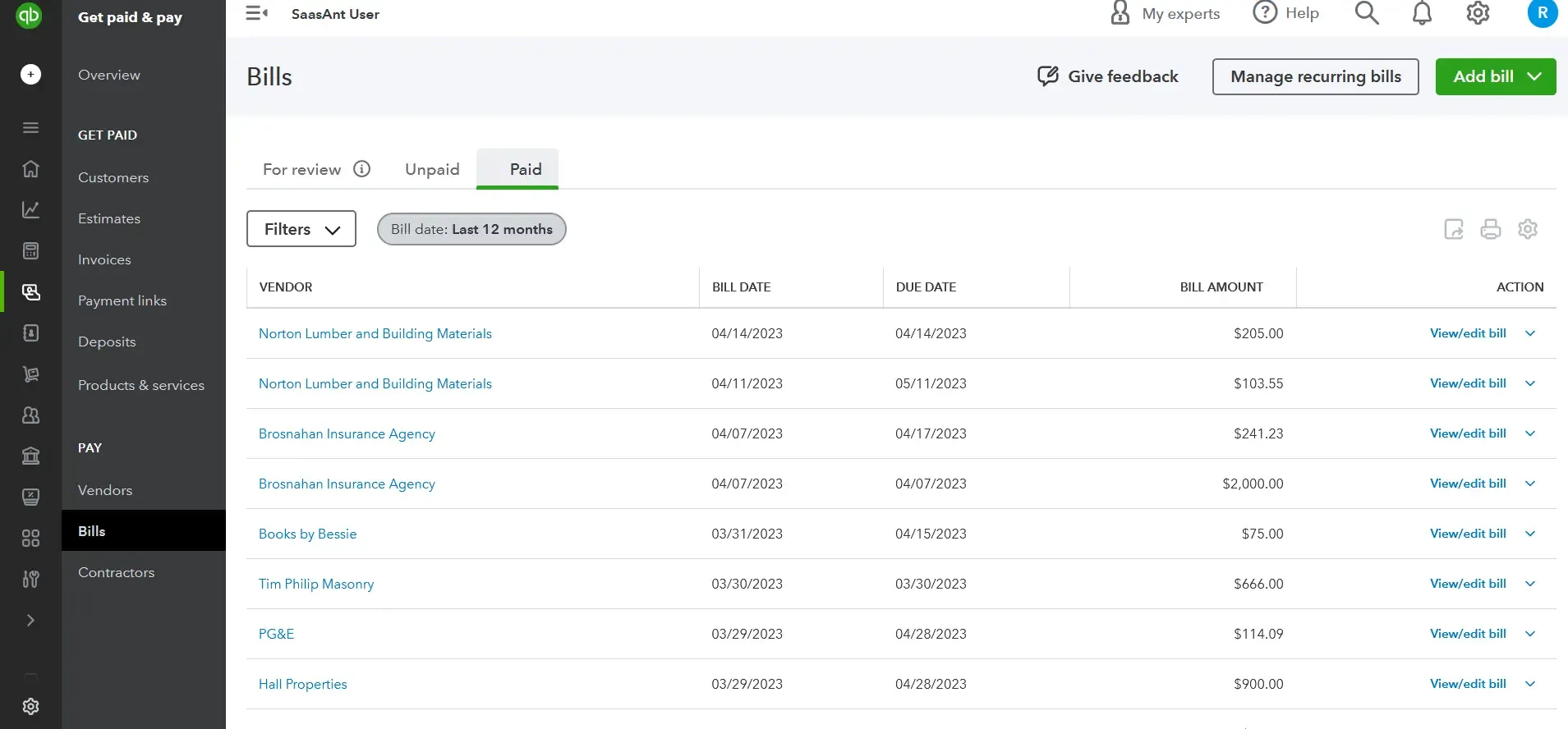Open the contact book icon in left rail
1568x729 pixels.
pyautogui.click(x=30, y=333)
